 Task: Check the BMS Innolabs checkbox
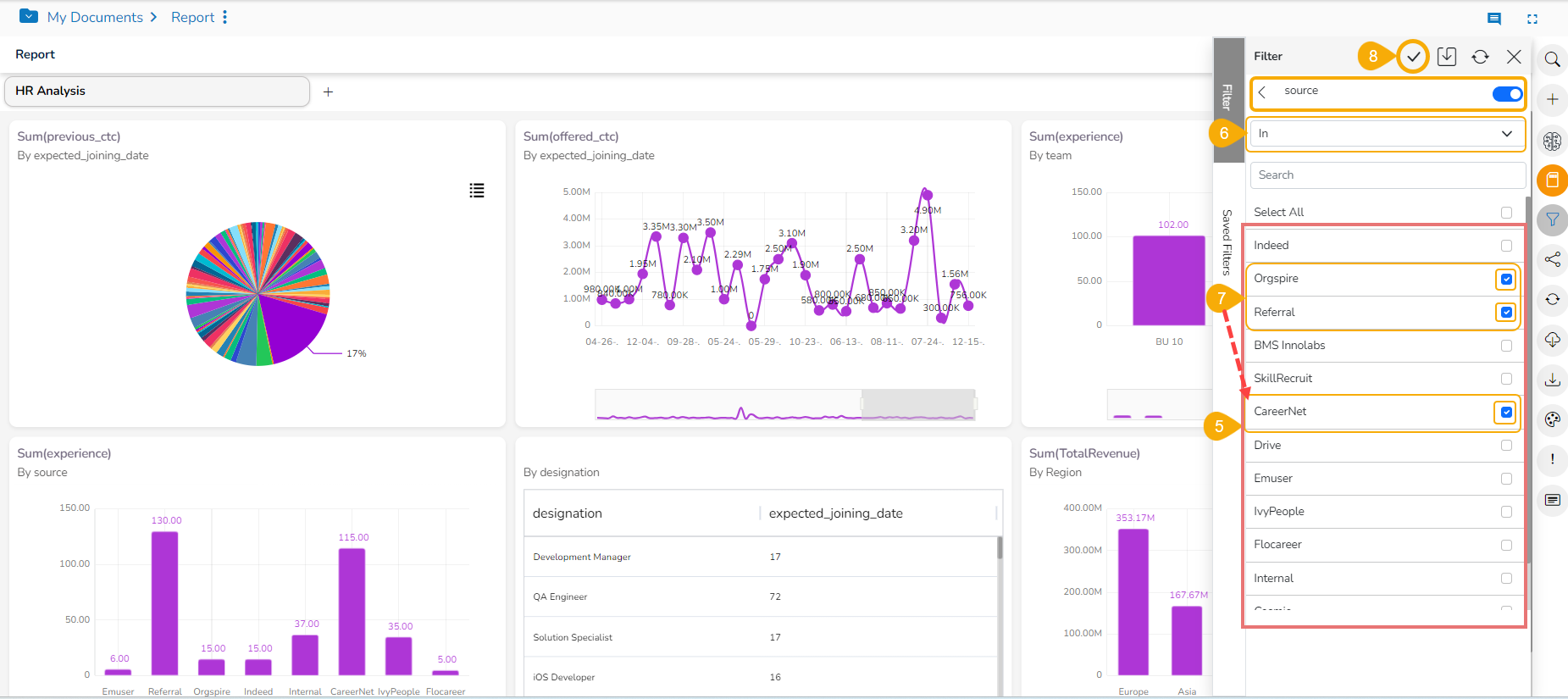pos(1506,346)
